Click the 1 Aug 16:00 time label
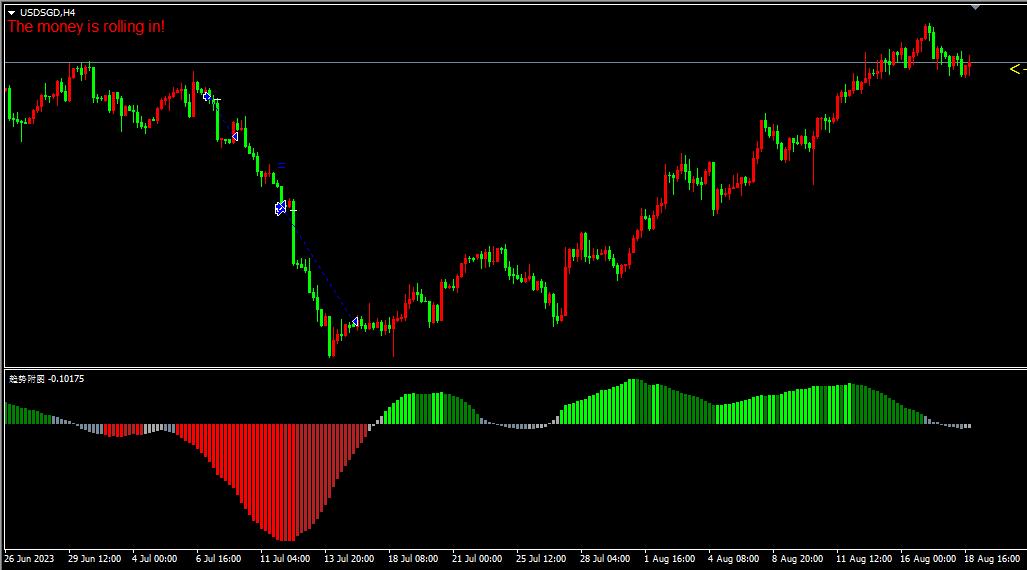This screenshot has width=1027, height=570. point(669,559)
